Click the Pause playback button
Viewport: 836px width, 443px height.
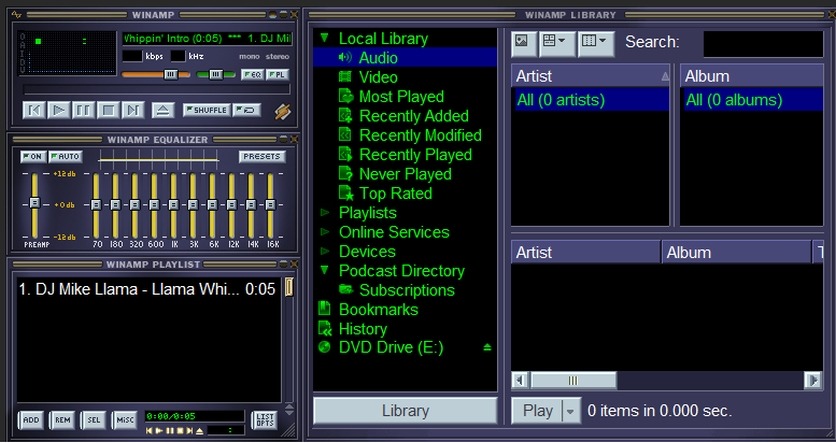(84, 110)
